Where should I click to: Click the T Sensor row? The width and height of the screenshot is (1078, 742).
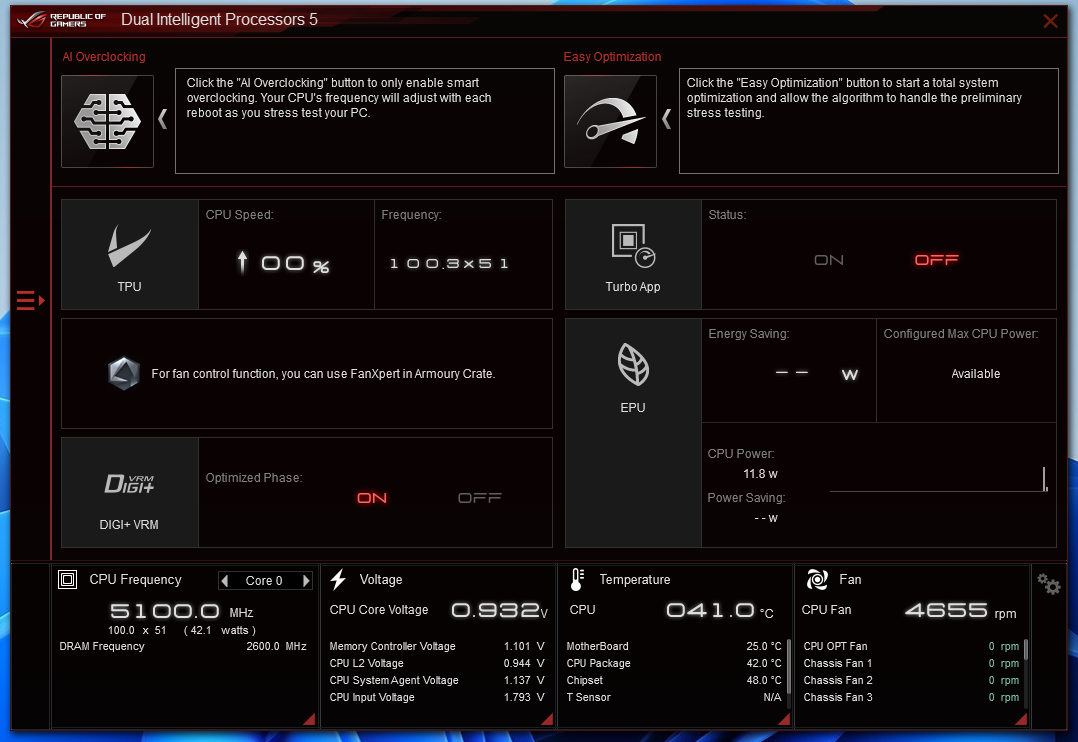tap(674, 697)
